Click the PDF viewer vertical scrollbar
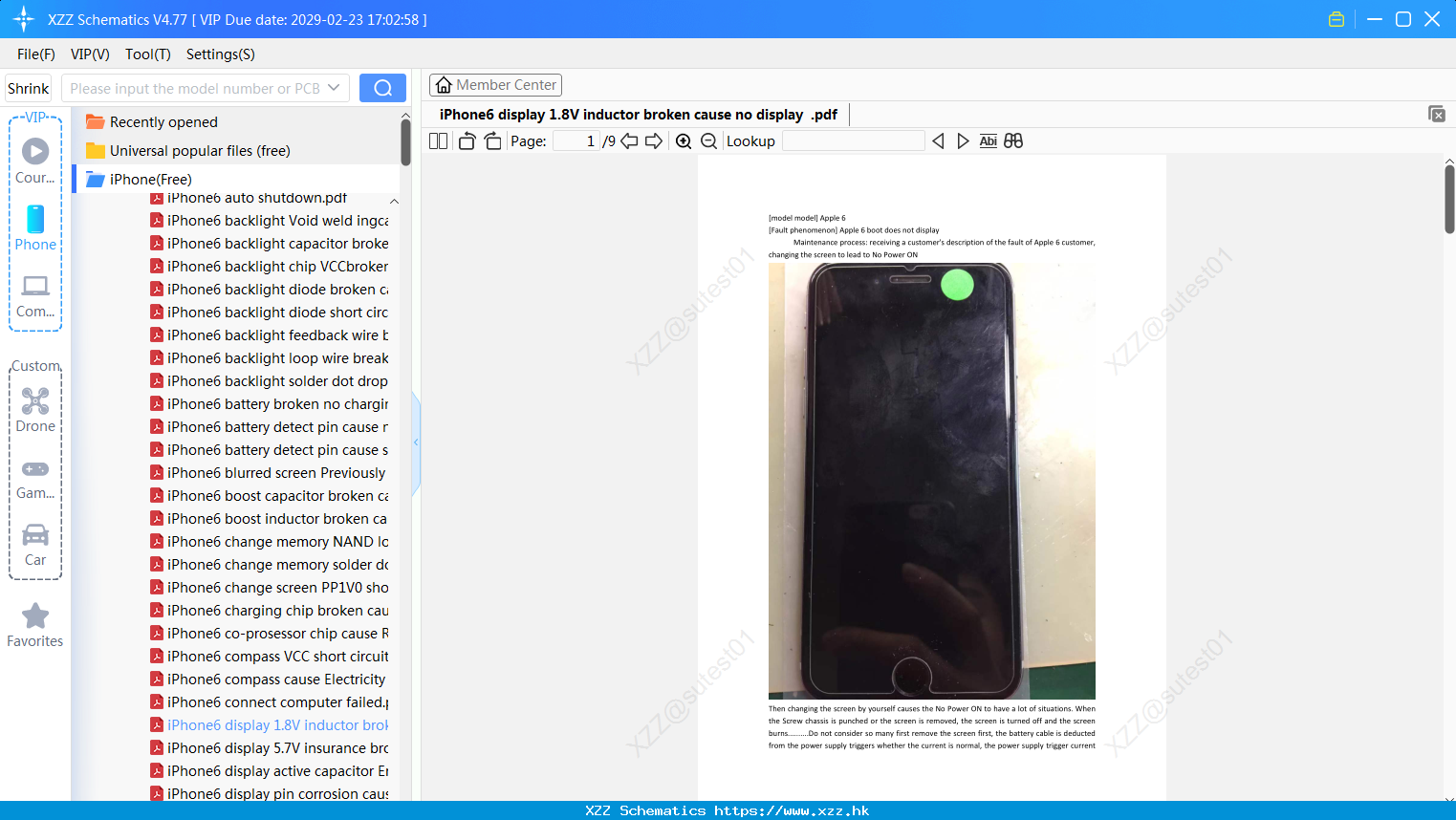1456x820 pixels. [1449, 199]
